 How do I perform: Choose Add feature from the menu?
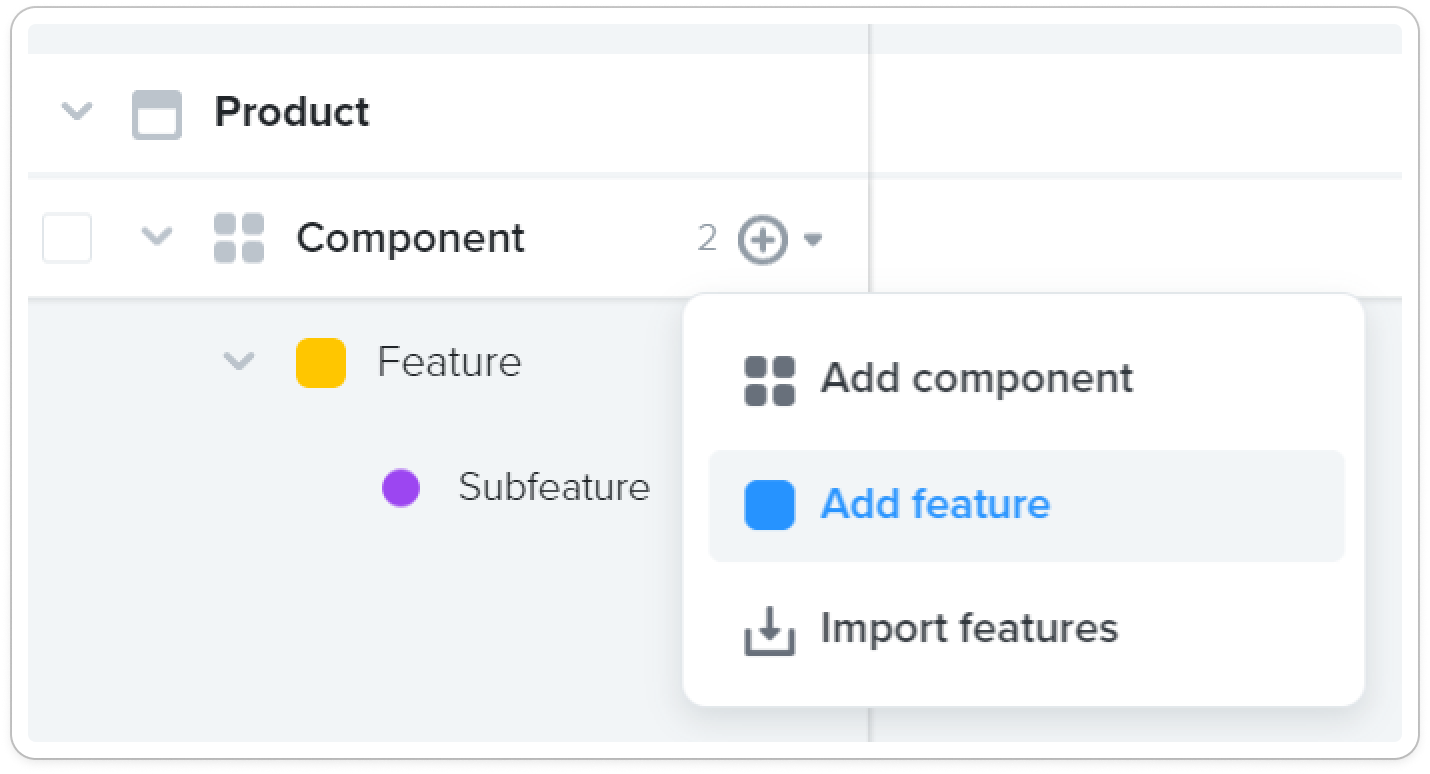935,504
